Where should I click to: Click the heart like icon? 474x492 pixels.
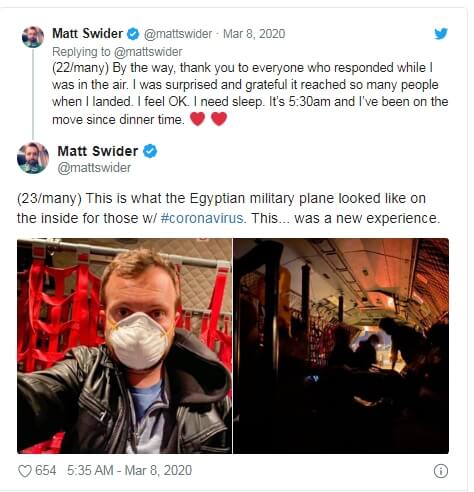25,471
